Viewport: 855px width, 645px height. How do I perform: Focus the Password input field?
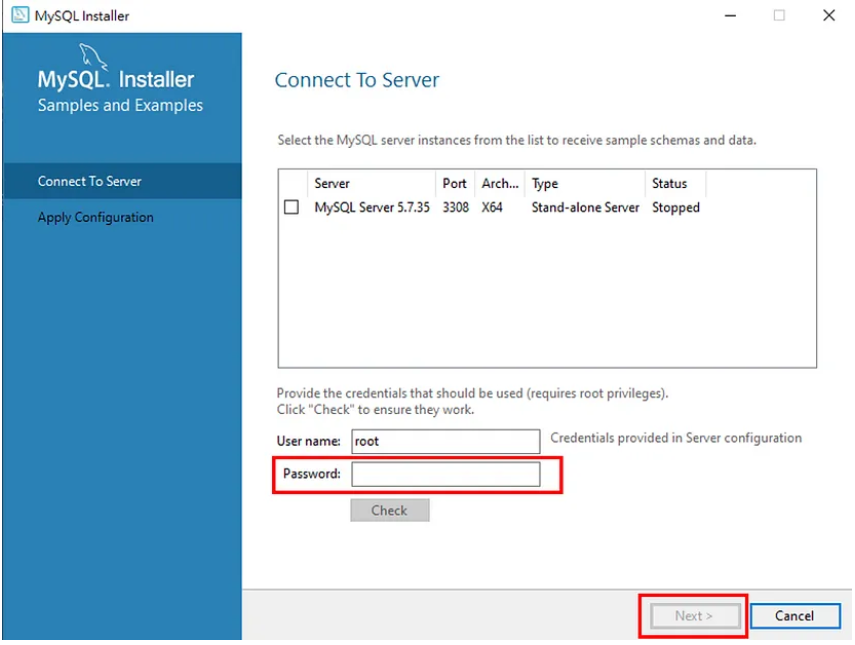[x=445, y=474]
